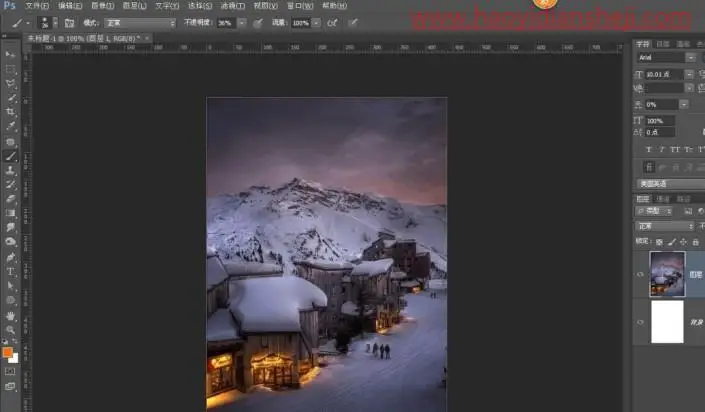The width and height of the screenshot is (705, 412).
Task: Select the Clone Stamp tool
Action: pyautogui.click(x=10, y=170)
